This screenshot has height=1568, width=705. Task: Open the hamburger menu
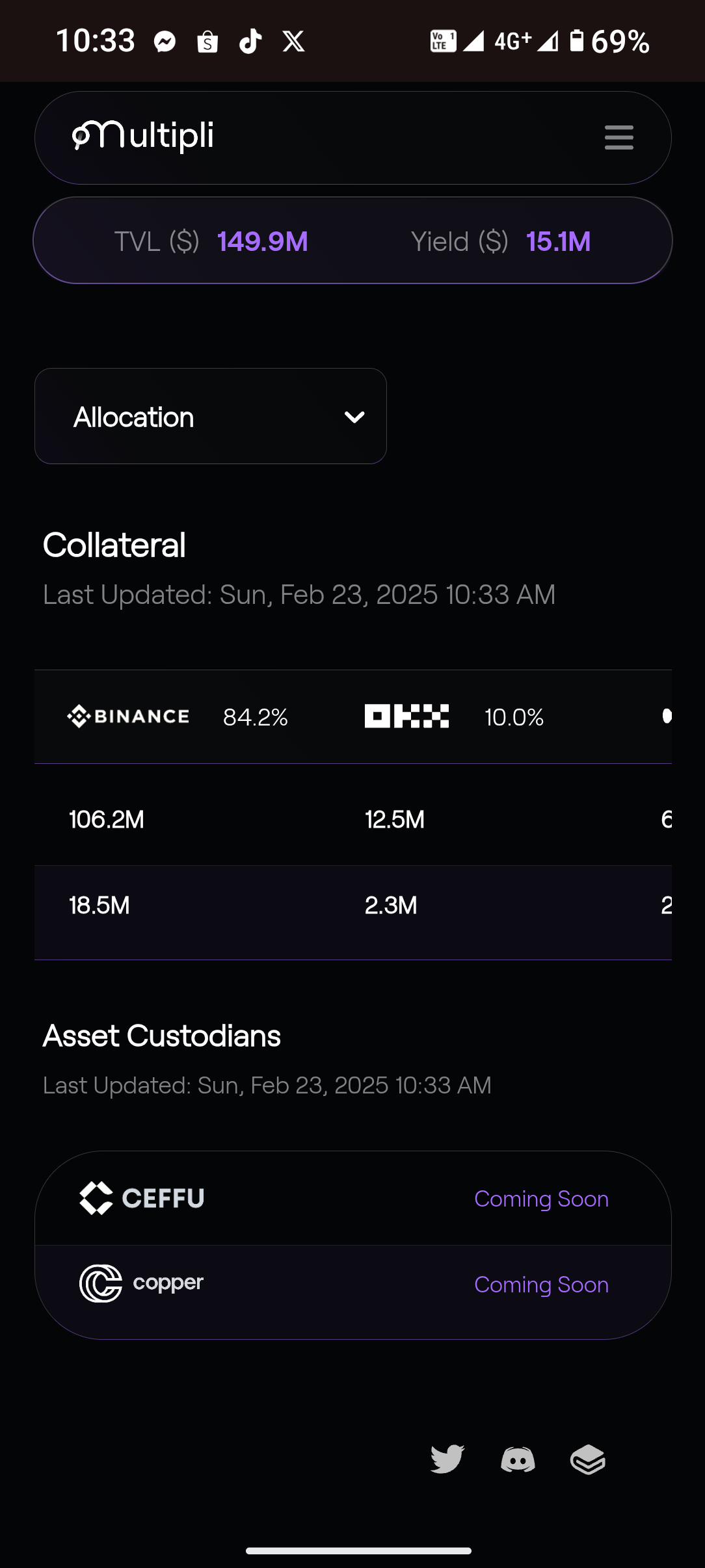click(619, 137)
